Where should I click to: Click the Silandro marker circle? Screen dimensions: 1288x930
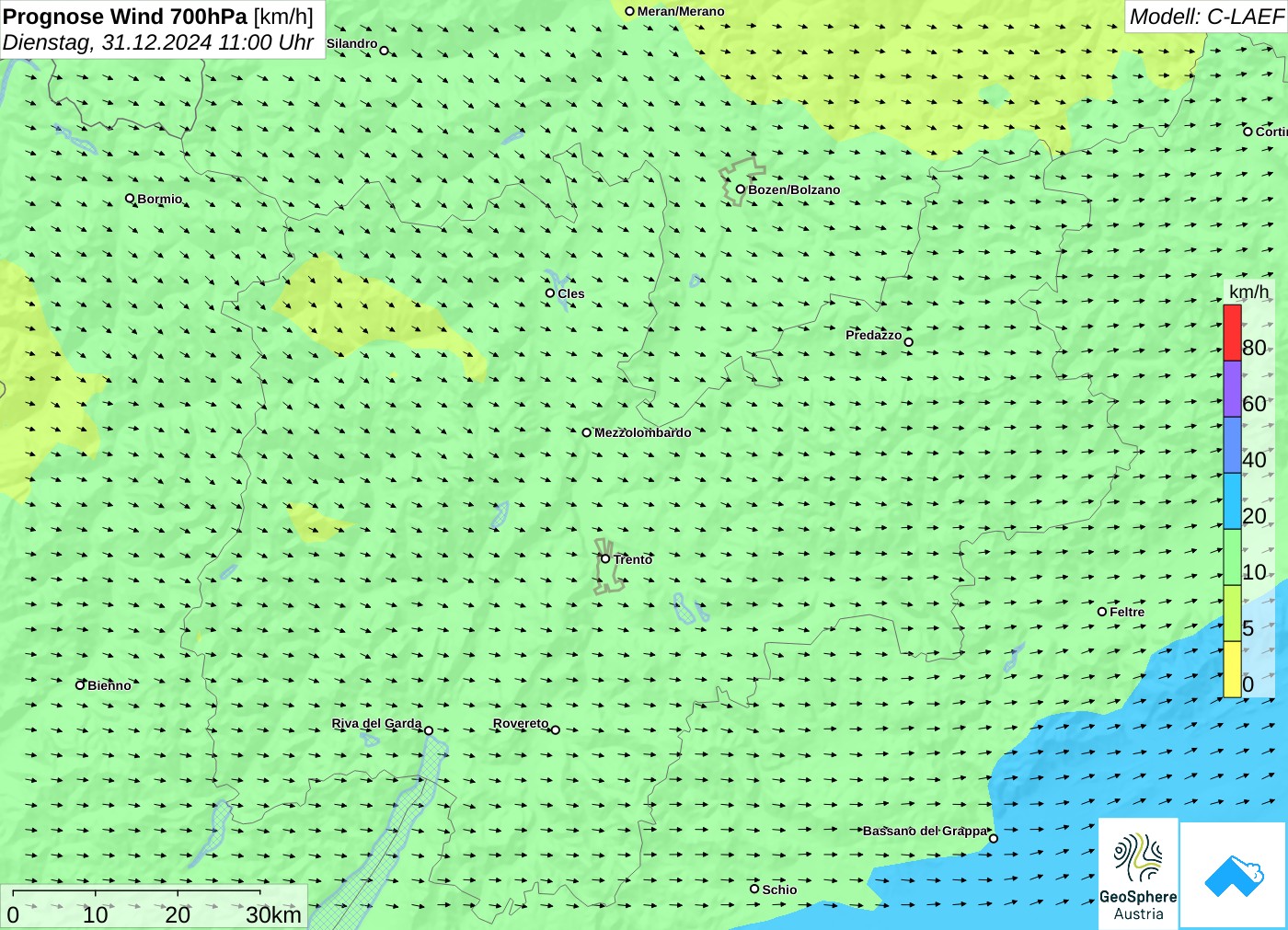click(x=385, y=51)
